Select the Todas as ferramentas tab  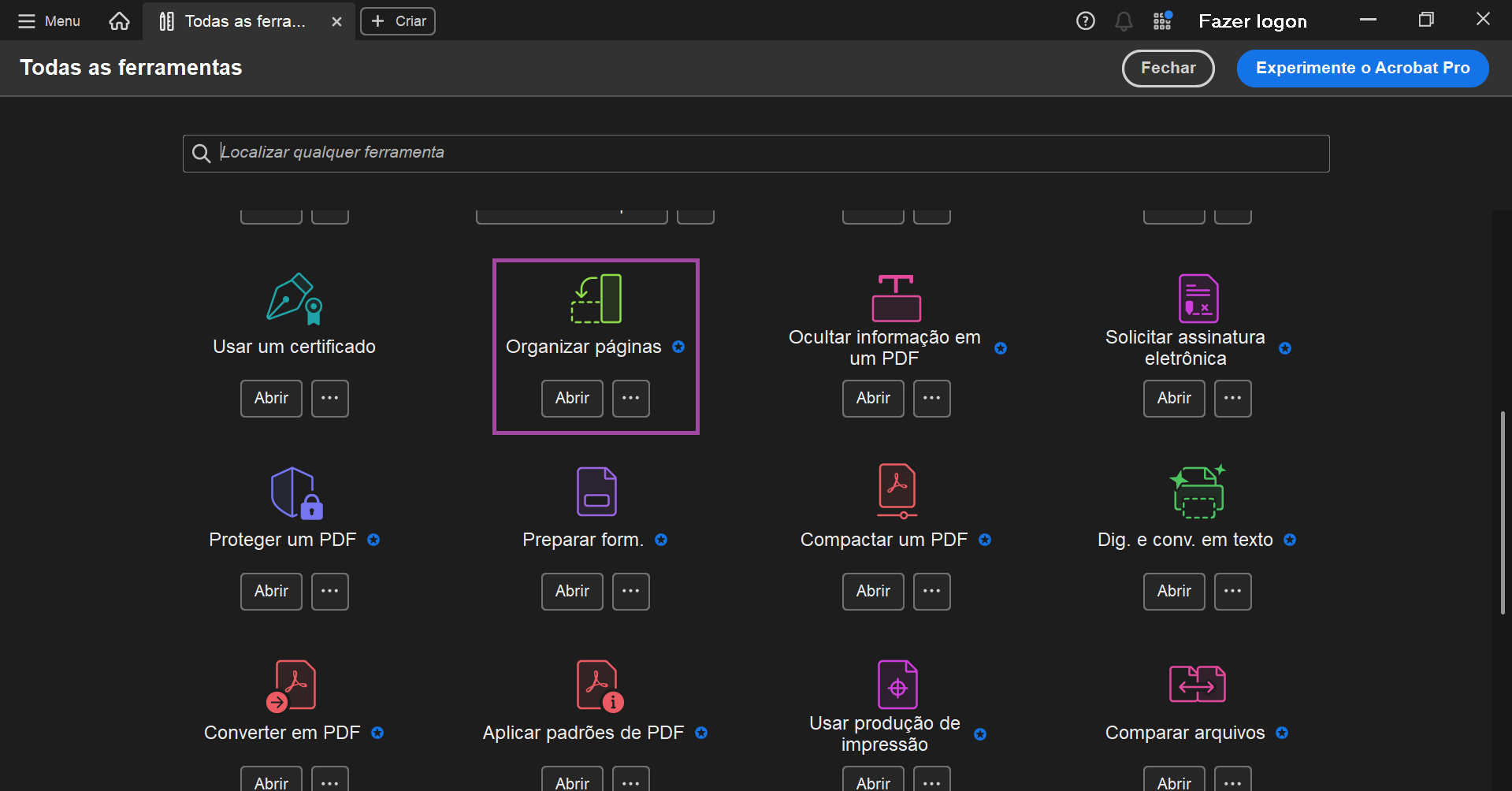point(236,21)
